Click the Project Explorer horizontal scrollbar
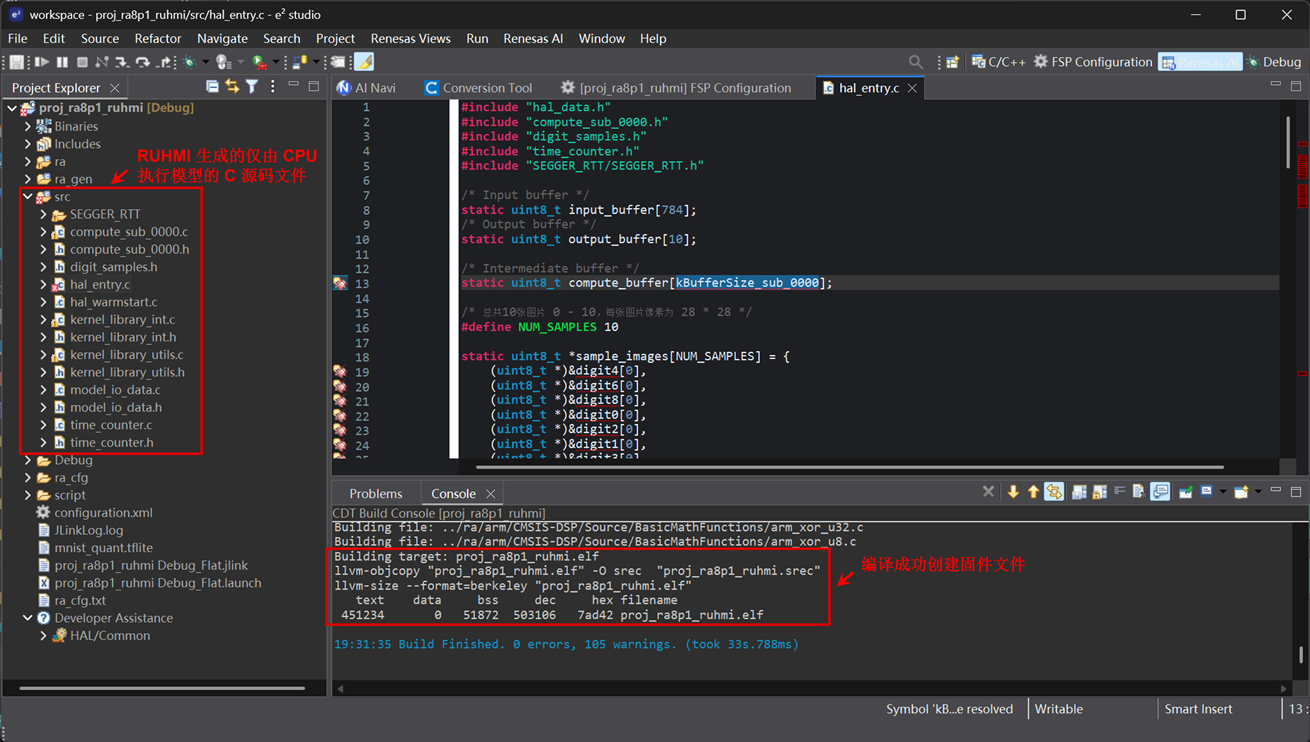Screen dimensions: 1310x742 pyautogui.click(x=162, y=688)
